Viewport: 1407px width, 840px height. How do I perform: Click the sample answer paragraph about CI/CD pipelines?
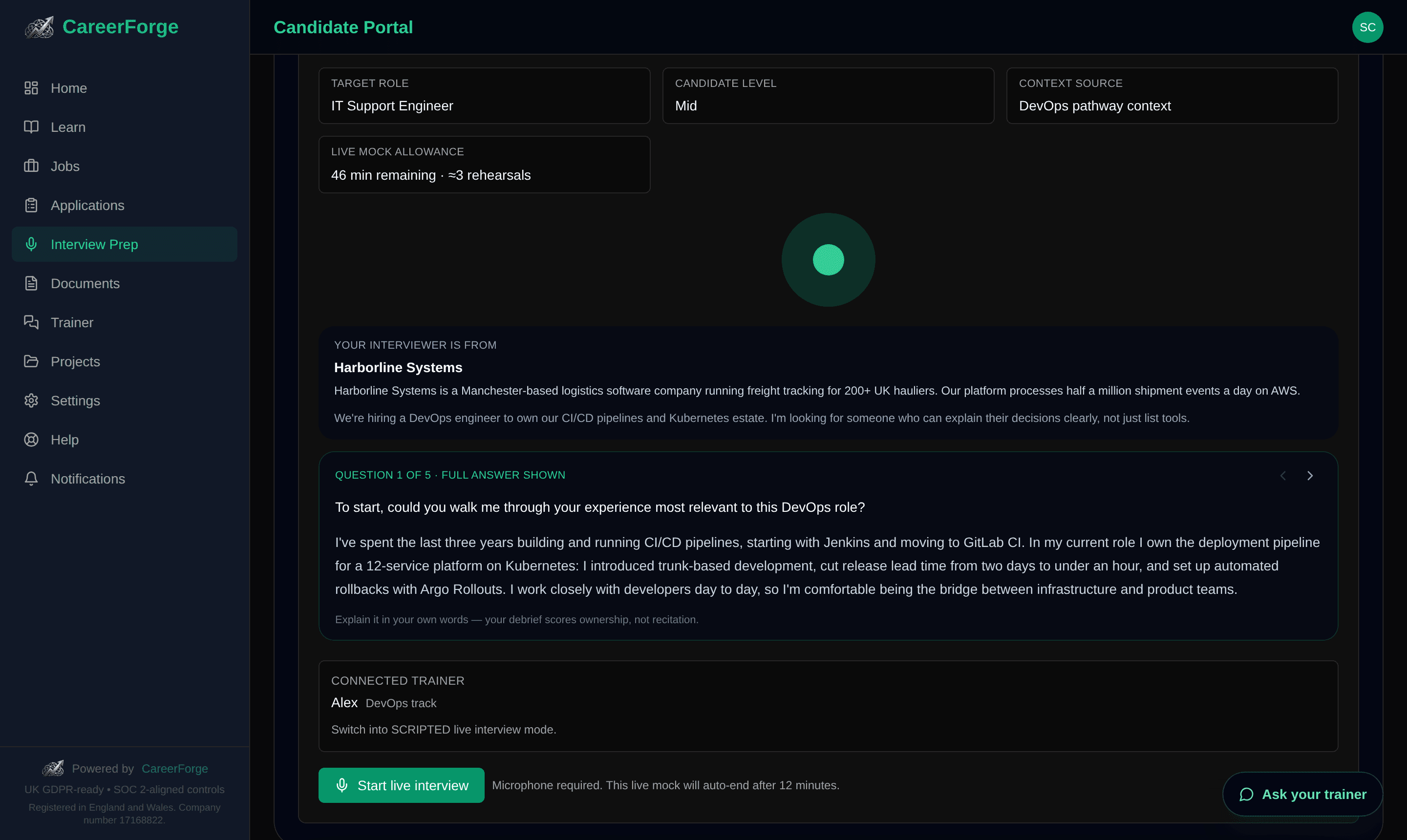point(827,566)
